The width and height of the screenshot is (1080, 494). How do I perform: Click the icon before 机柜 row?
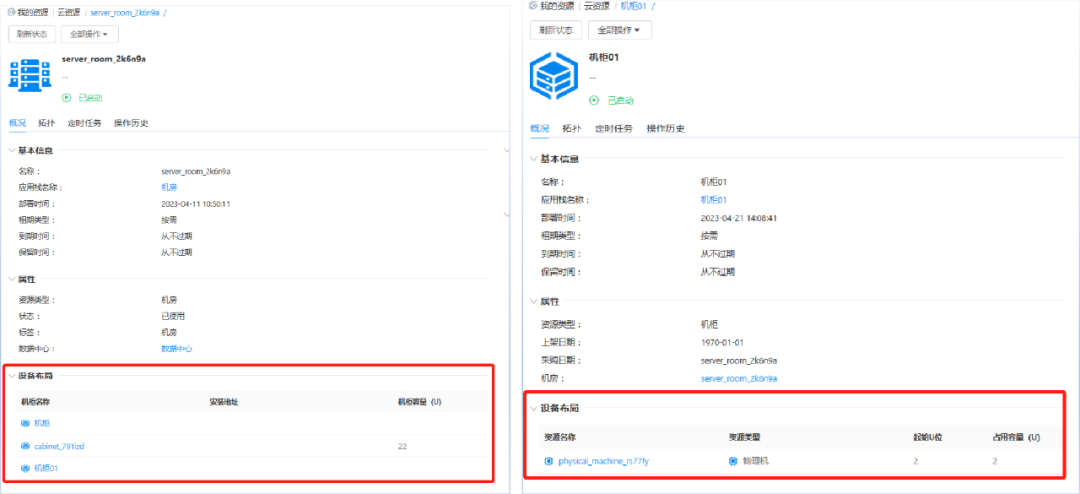click(x=25, y=423)
